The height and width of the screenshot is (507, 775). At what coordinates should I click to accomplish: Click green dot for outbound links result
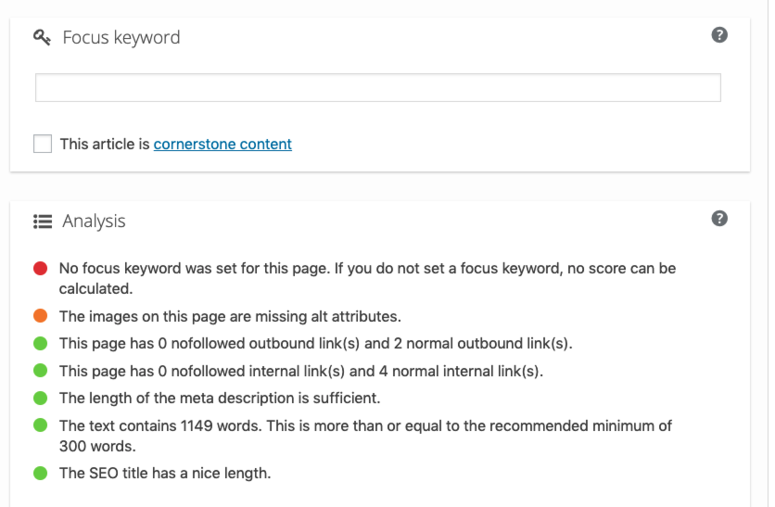click(41, 343)
